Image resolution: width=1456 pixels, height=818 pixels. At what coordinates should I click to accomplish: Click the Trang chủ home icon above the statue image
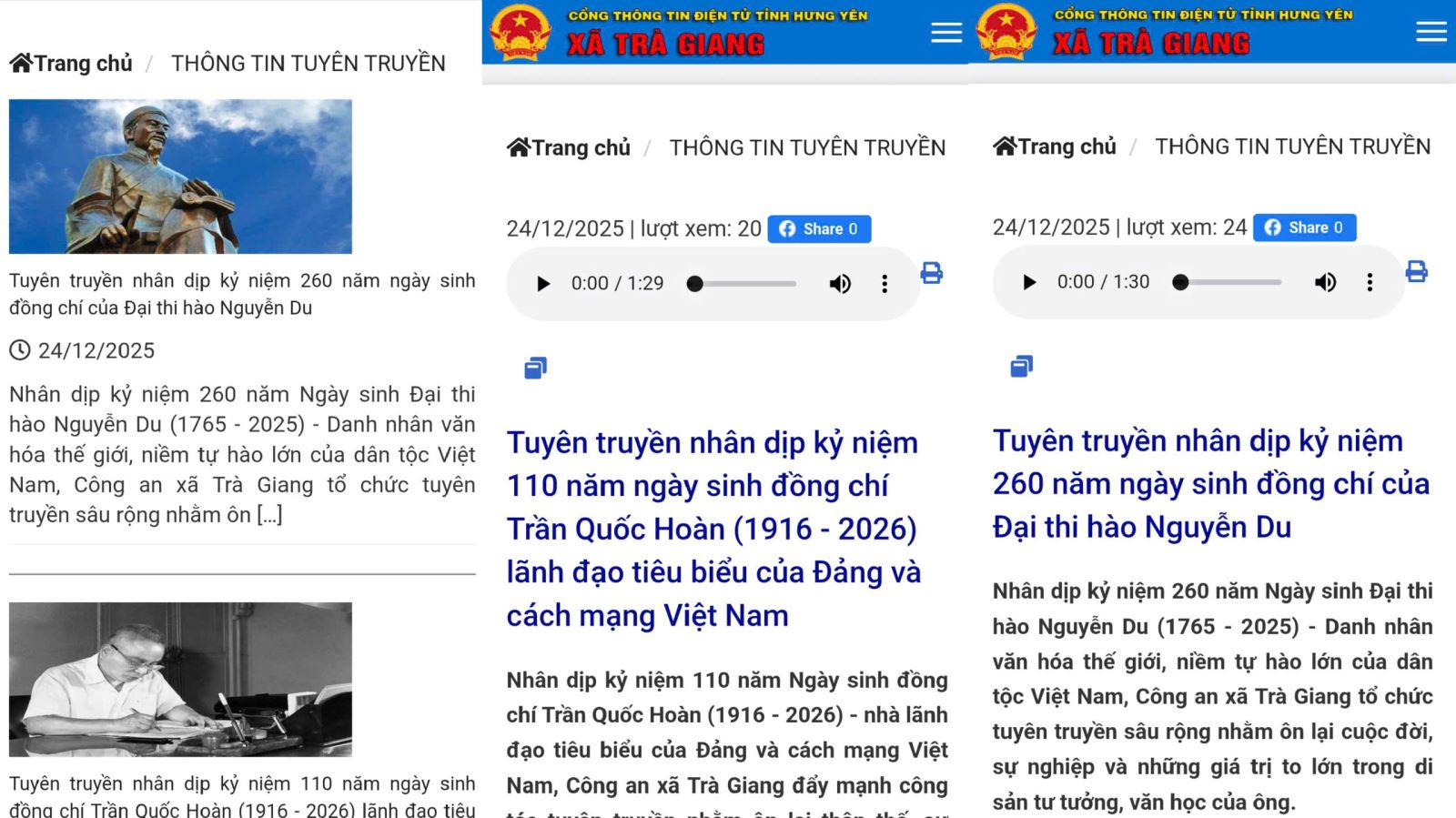pos(21,63)
